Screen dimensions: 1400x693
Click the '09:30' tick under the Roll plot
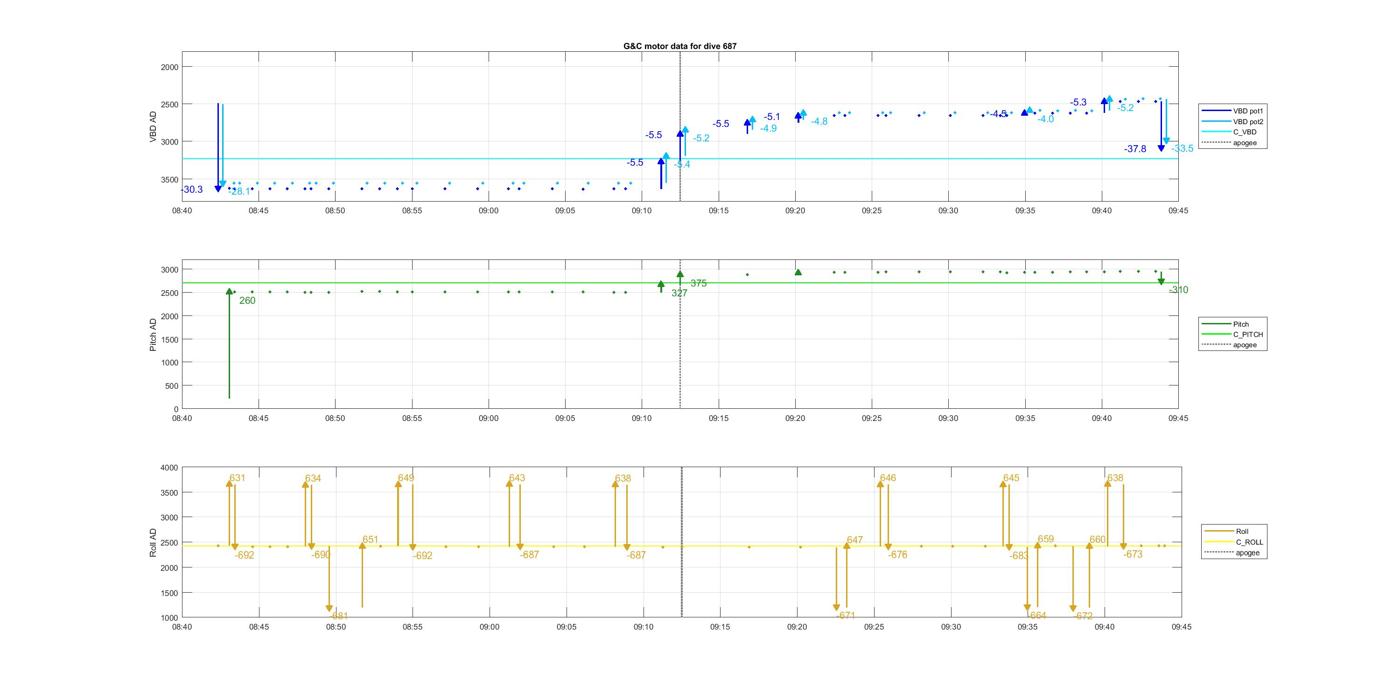coord(950,627)
